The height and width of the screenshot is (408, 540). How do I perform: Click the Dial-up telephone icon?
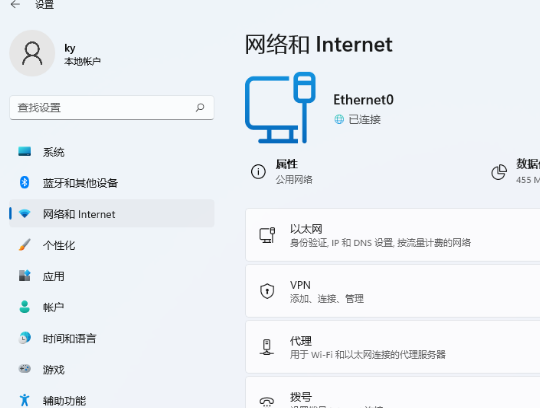[267, 401]
